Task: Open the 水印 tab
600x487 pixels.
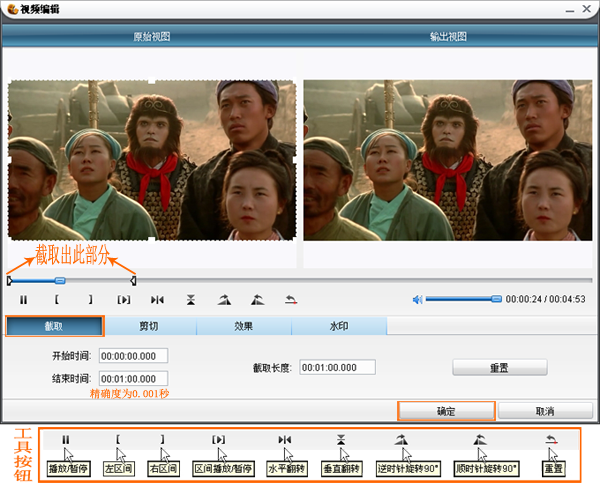Action: click(339, 326)
